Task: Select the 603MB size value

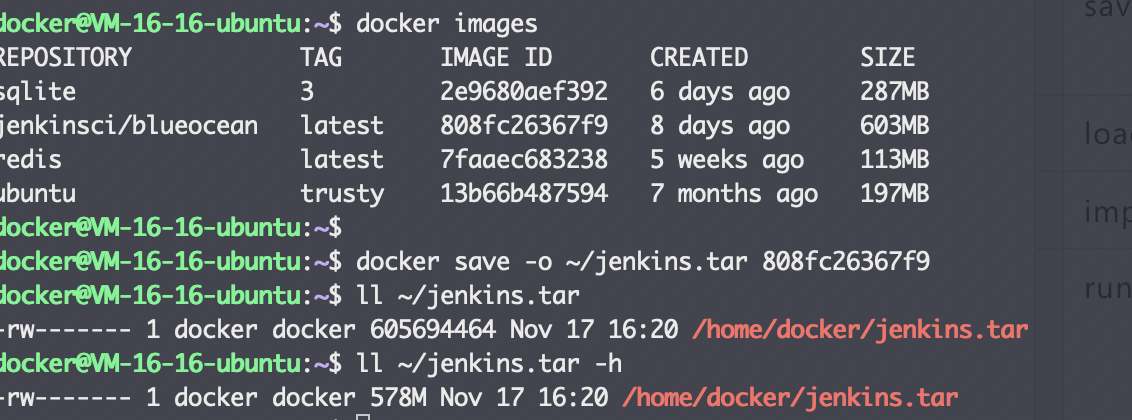Action: (x=894, y=126)
